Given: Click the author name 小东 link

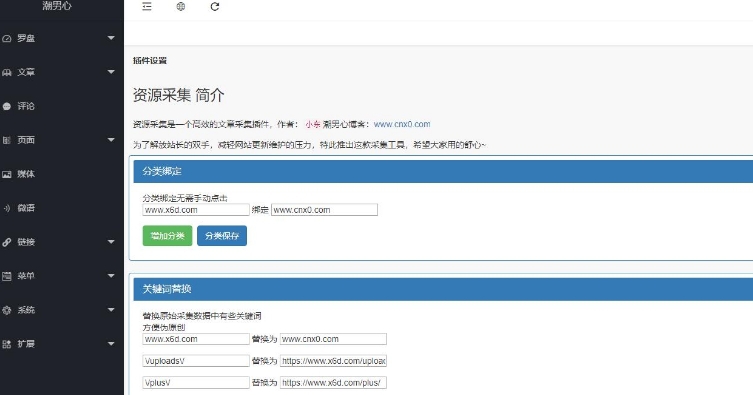Looking at the screenshot, I should [313, 124].
